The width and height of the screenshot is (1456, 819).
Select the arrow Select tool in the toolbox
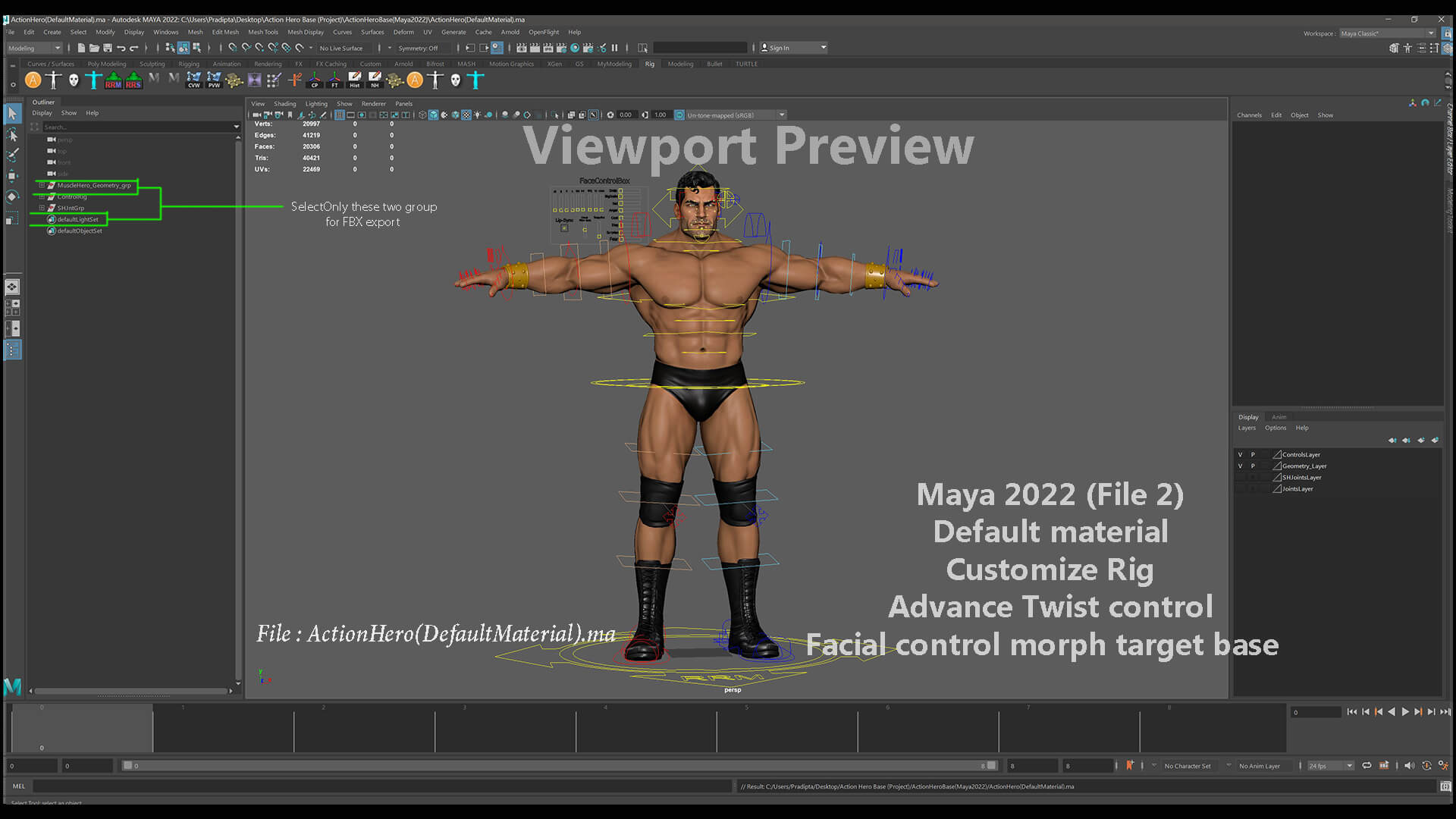(x=12, y=114)
